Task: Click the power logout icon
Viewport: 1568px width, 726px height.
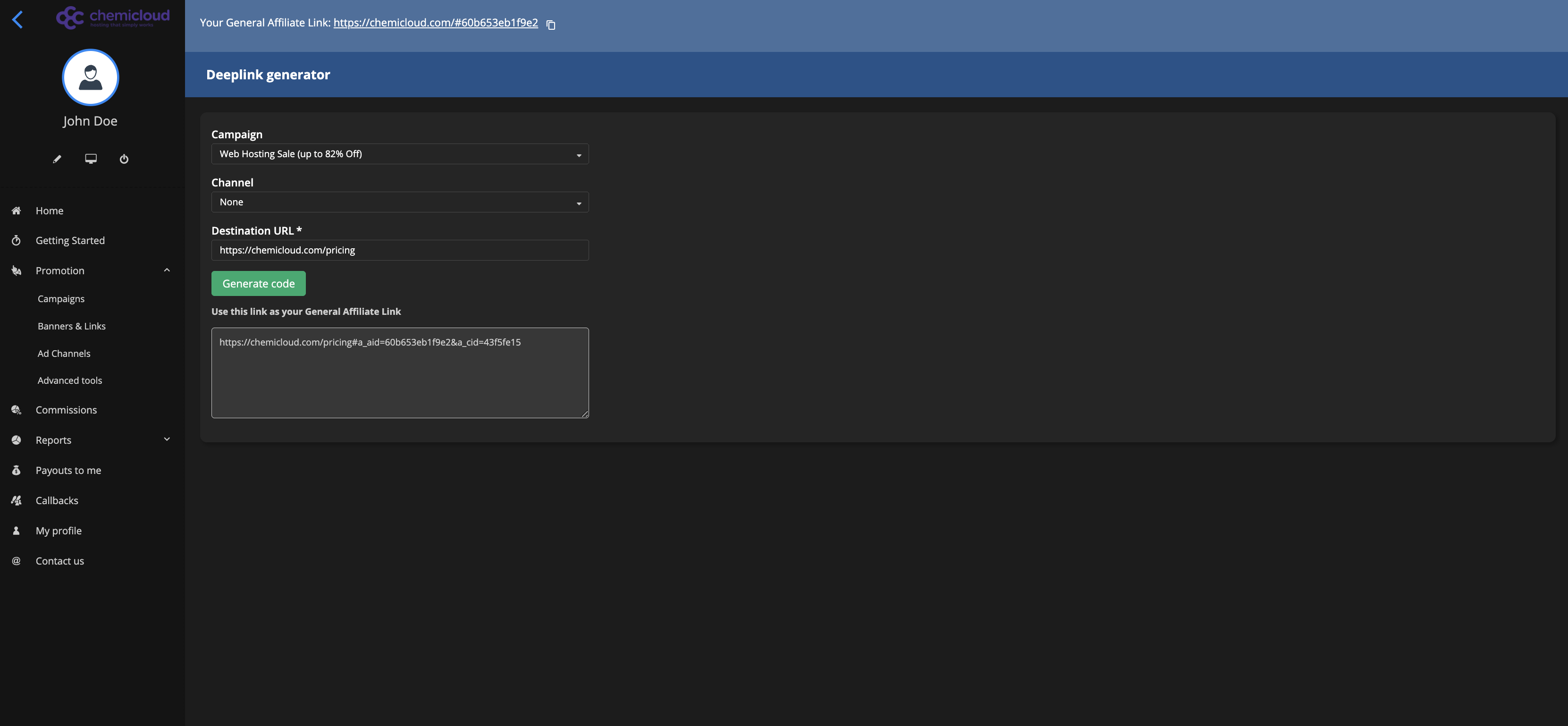Action: (124, 159)
